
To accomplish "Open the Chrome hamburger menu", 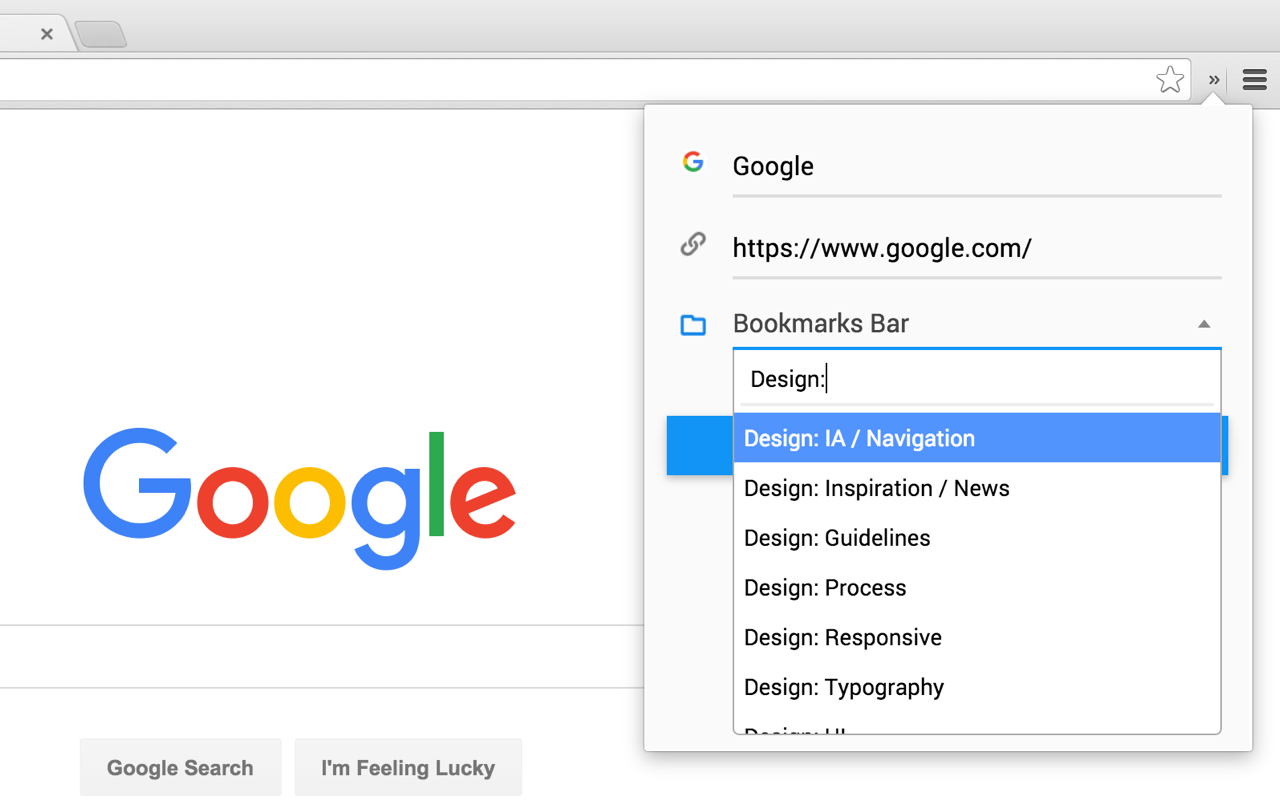I will pos(1254,79).
